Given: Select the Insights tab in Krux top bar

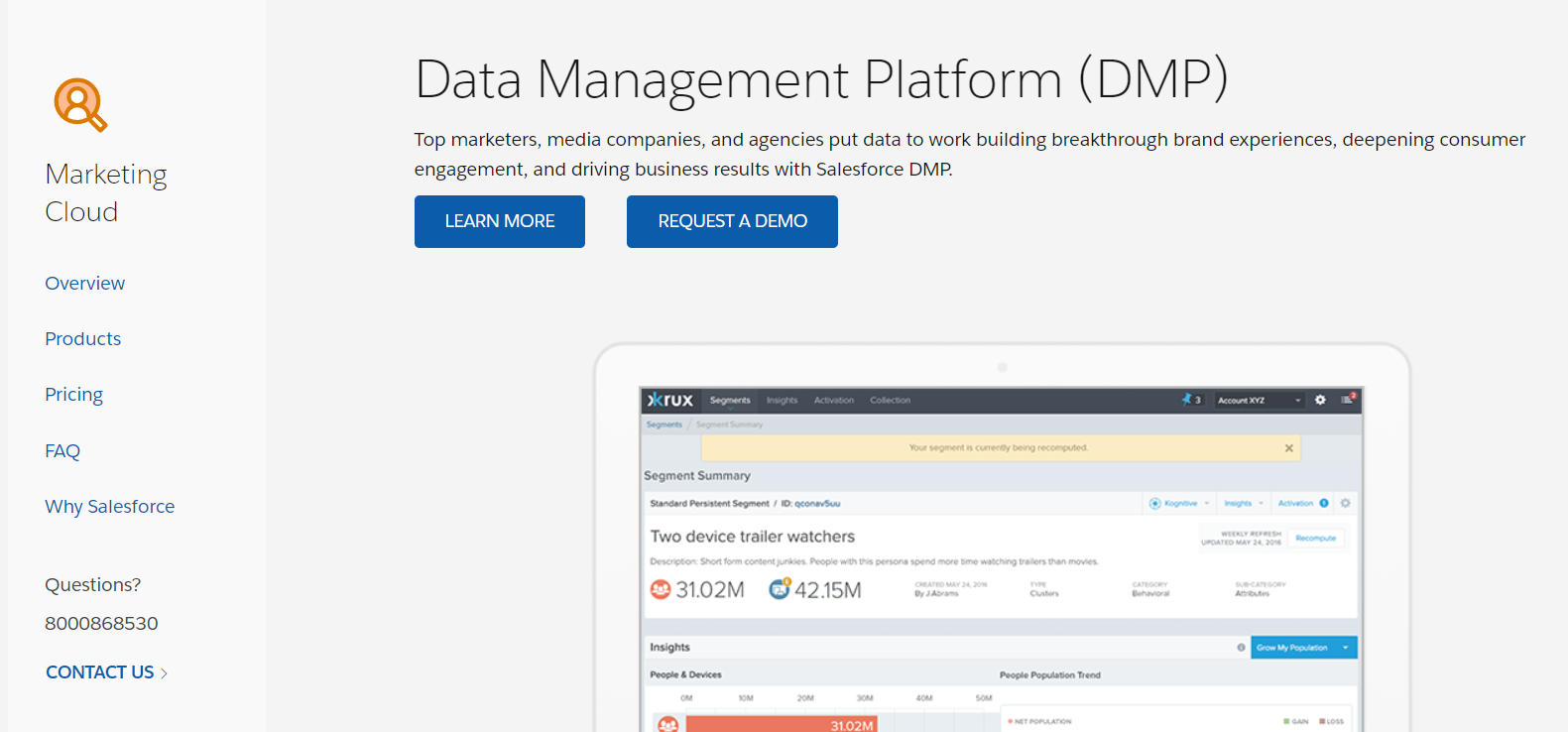Looking at the screenshot, I should pyautogui.click(x=782, y=401).
